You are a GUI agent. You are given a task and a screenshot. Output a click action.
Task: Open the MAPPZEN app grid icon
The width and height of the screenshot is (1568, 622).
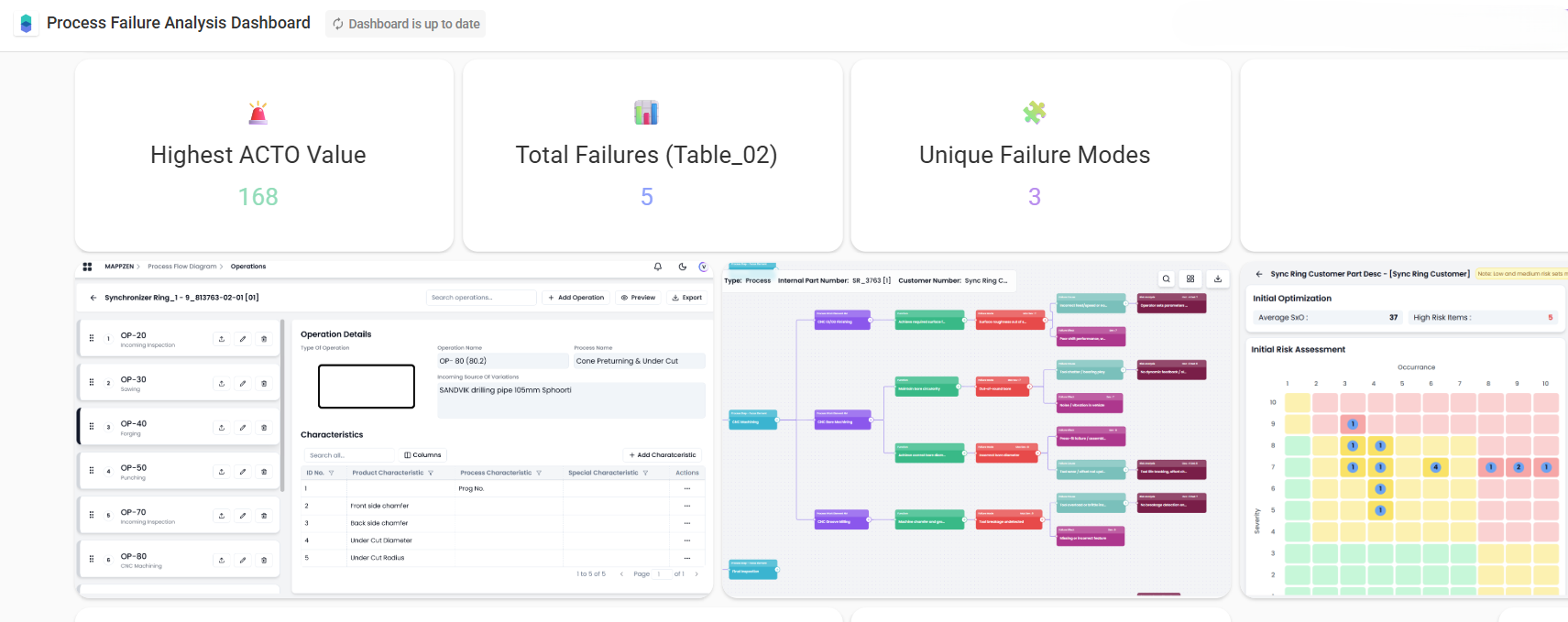(87, 267)
